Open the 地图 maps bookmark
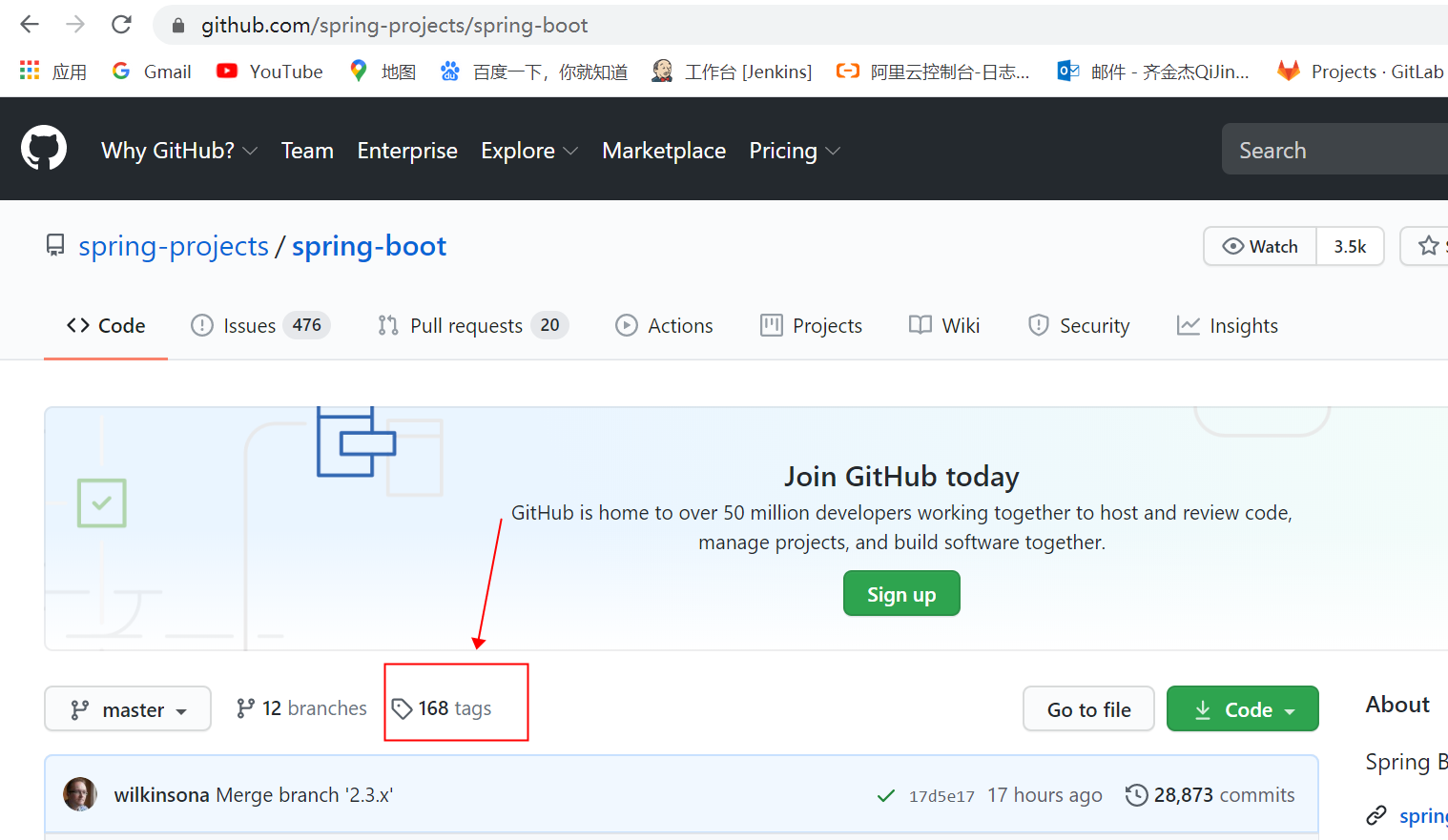Viewport: 1448px width, 840px height. pos(383,72)
